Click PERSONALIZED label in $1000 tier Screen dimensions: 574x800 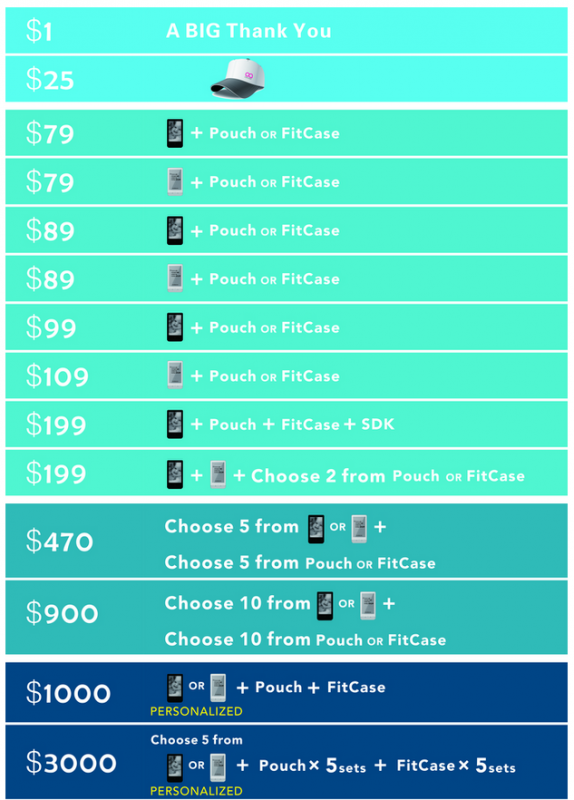(x=196, y=711)
